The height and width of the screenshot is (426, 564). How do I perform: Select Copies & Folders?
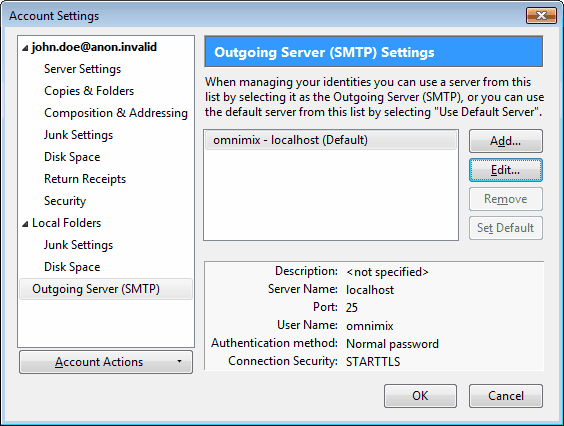pos(89,91)
